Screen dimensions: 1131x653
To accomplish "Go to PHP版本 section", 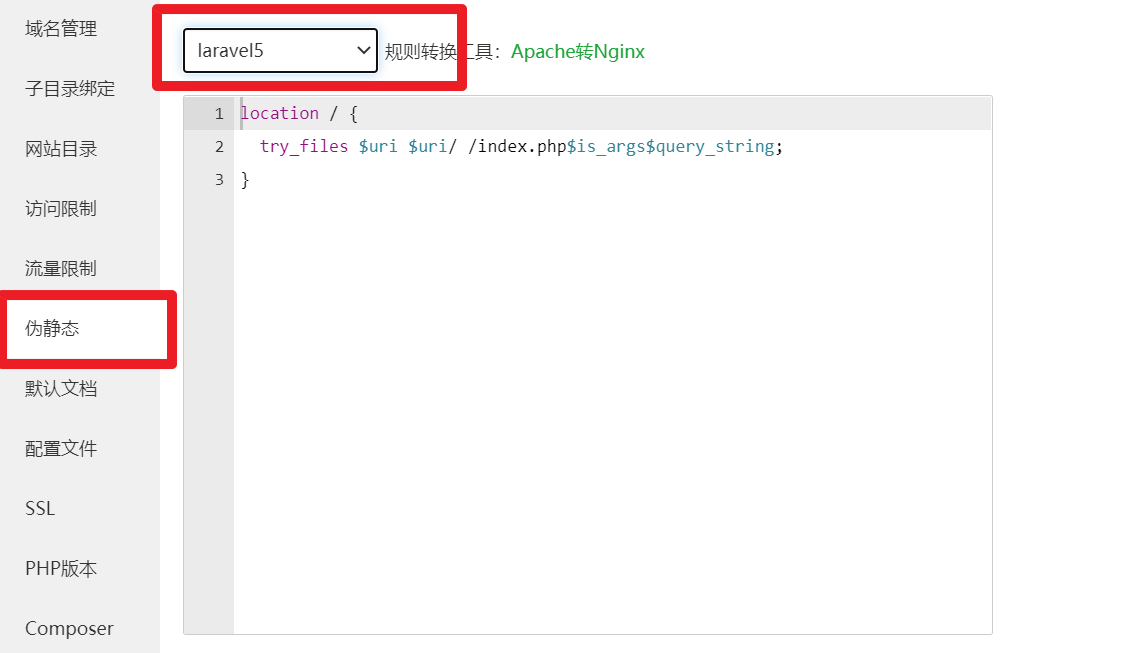I will click(61, 568).
